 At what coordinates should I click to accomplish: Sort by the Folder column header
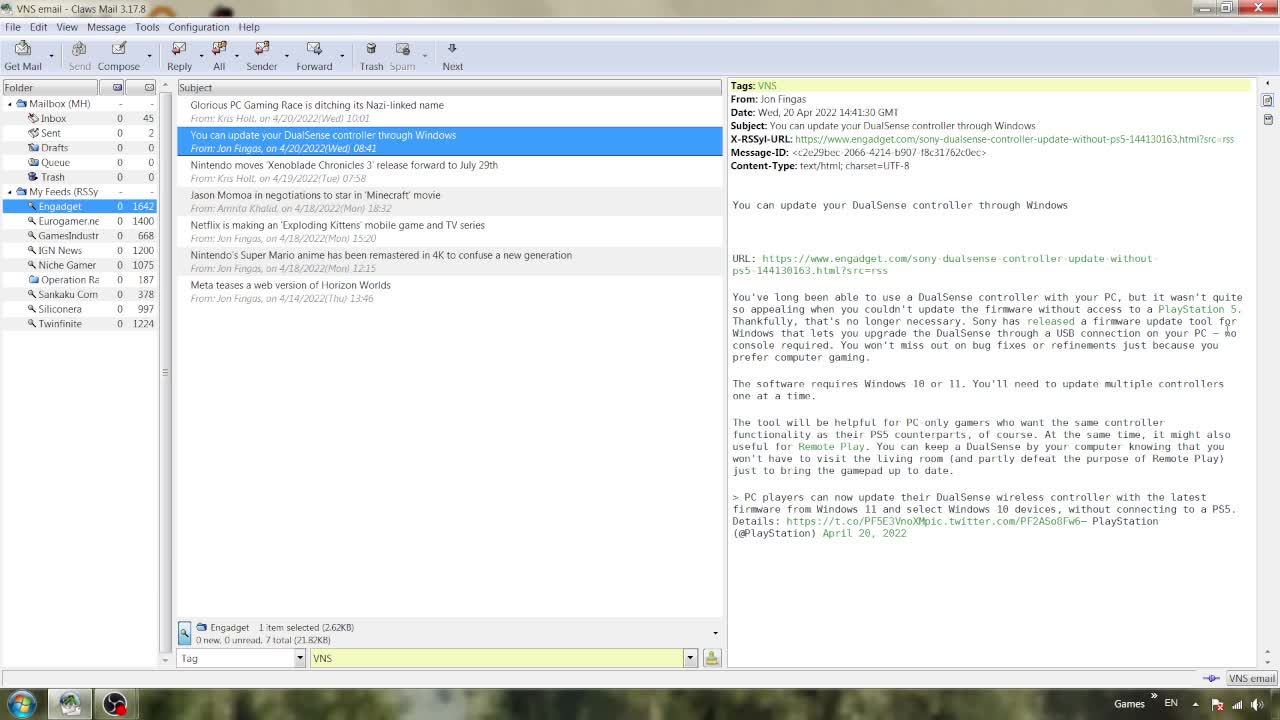[x=50, y=88]
